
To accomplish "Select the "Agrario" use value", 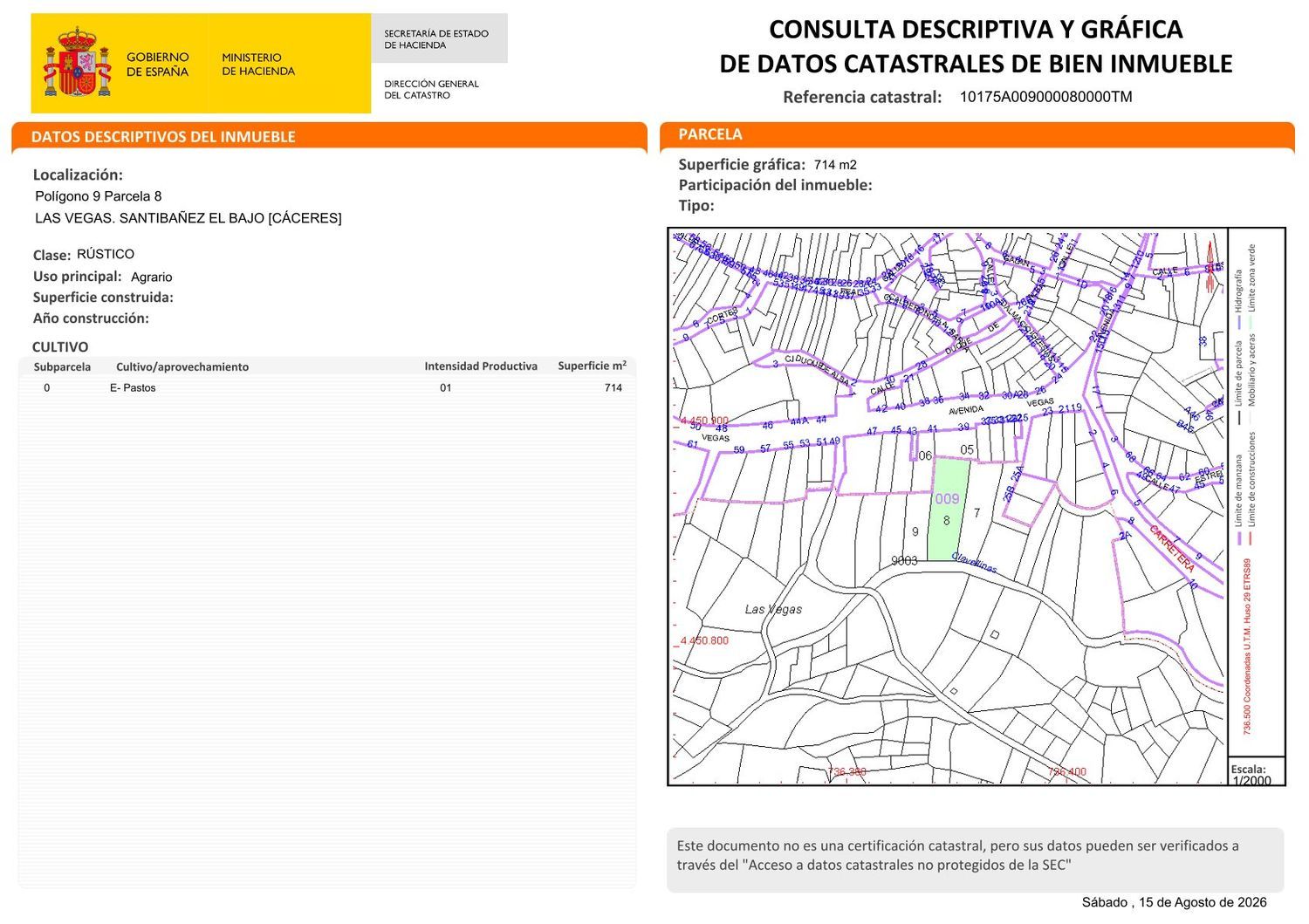I will point(152,277).
